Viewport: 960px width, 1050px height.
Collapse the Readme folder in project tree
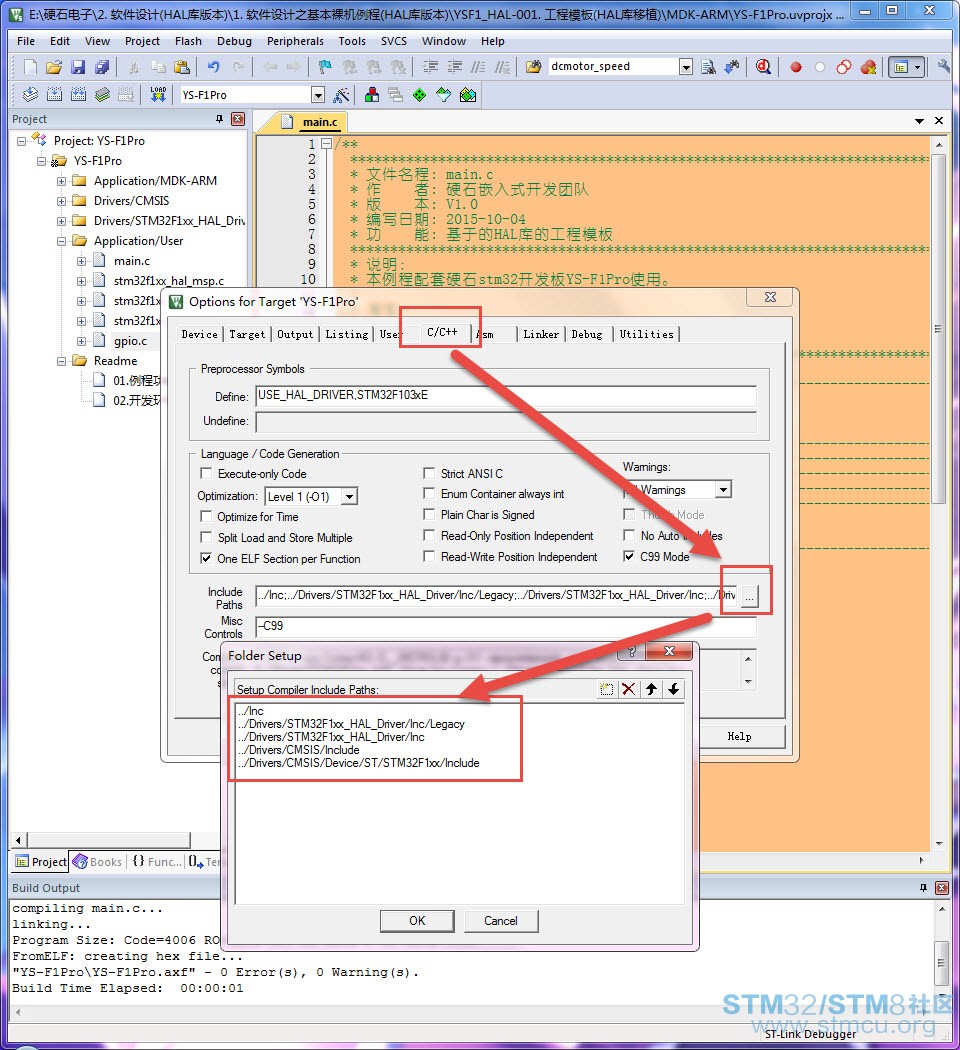pyautogui.click(x=62, y=361)
